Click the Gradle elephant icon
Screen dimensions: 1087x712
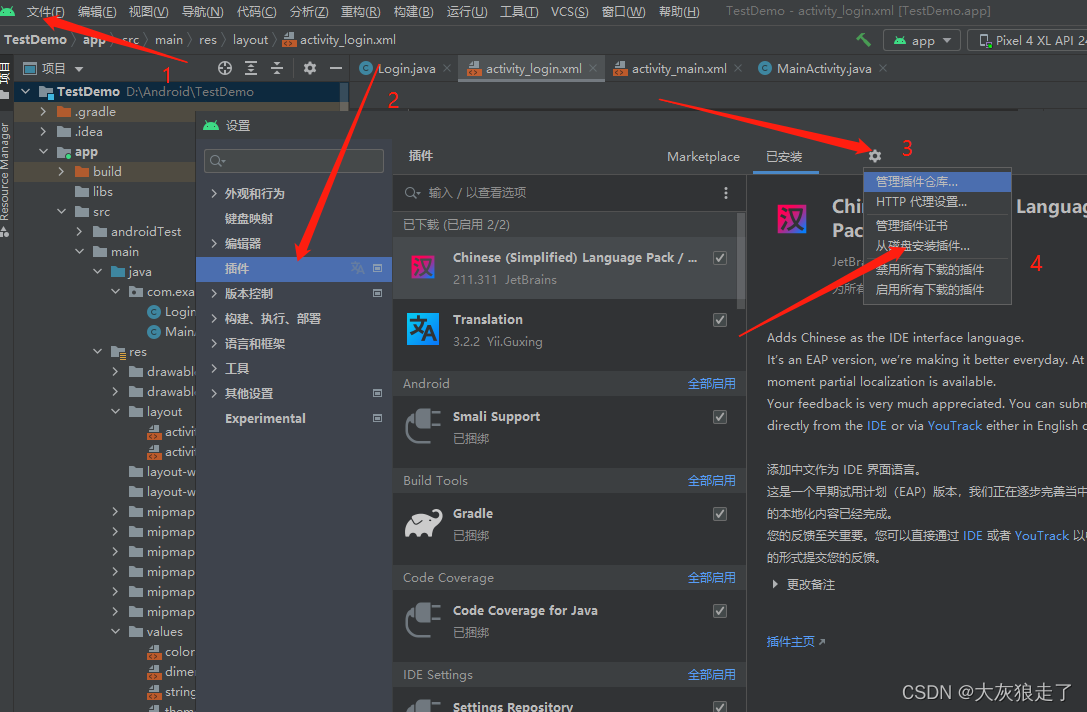[423, 523]
